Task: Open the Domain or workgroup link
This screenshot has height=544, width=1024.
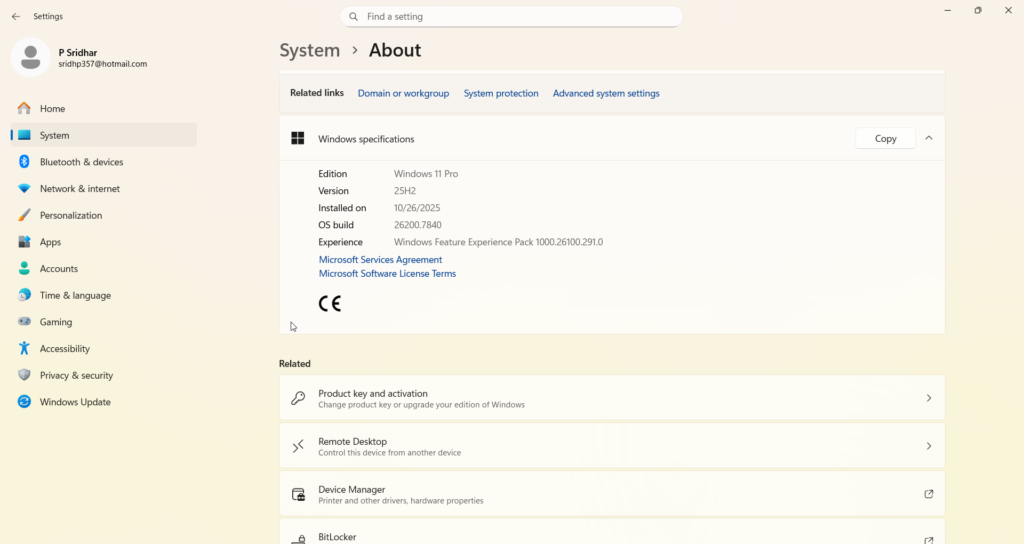Action: 404,93
